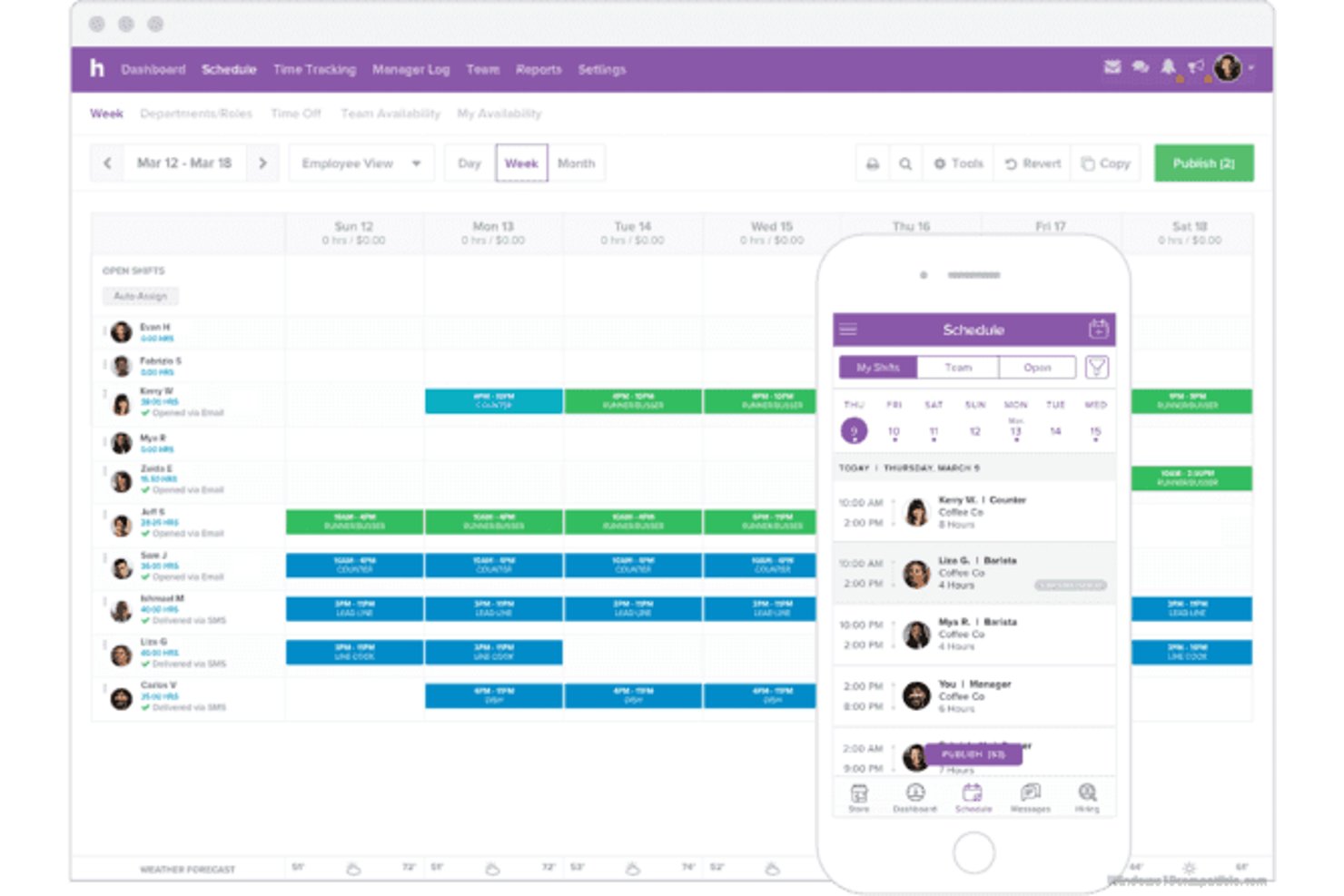The width and height of the screenshot is (1344, 896).
Task: Click Carlos V's avatar
Action: point(122,699)
